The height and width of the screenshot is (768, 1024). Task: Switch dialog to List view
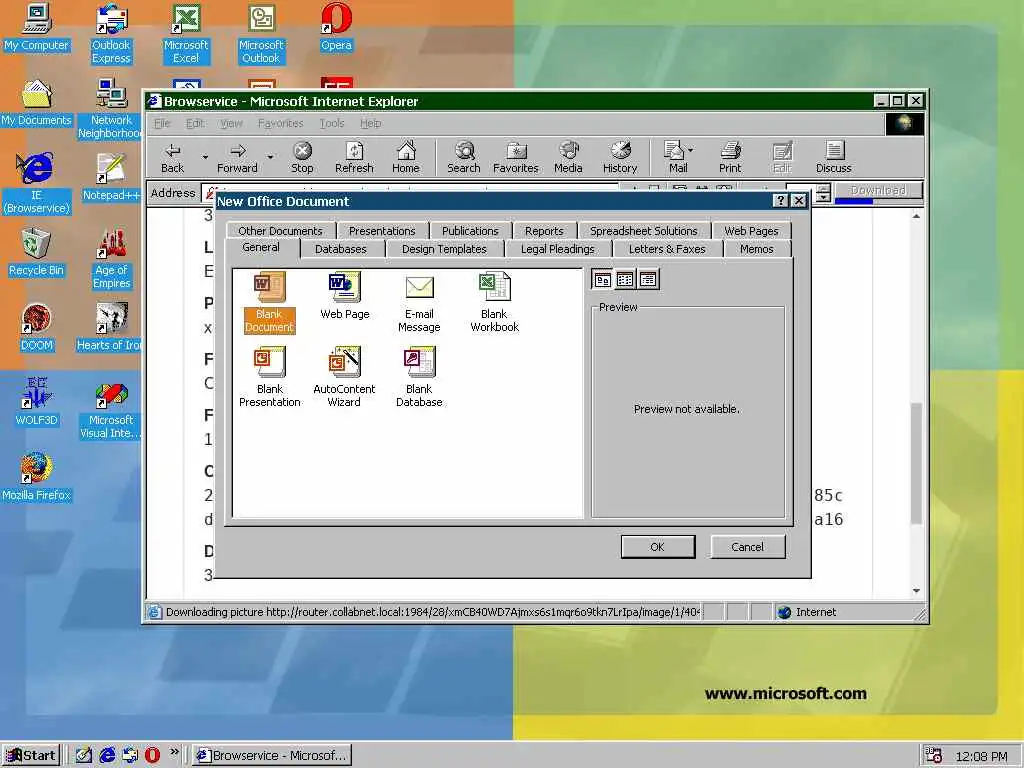625,280
